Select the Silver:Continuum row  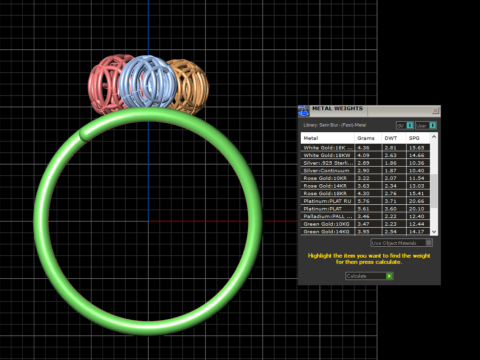click(365, 171)
